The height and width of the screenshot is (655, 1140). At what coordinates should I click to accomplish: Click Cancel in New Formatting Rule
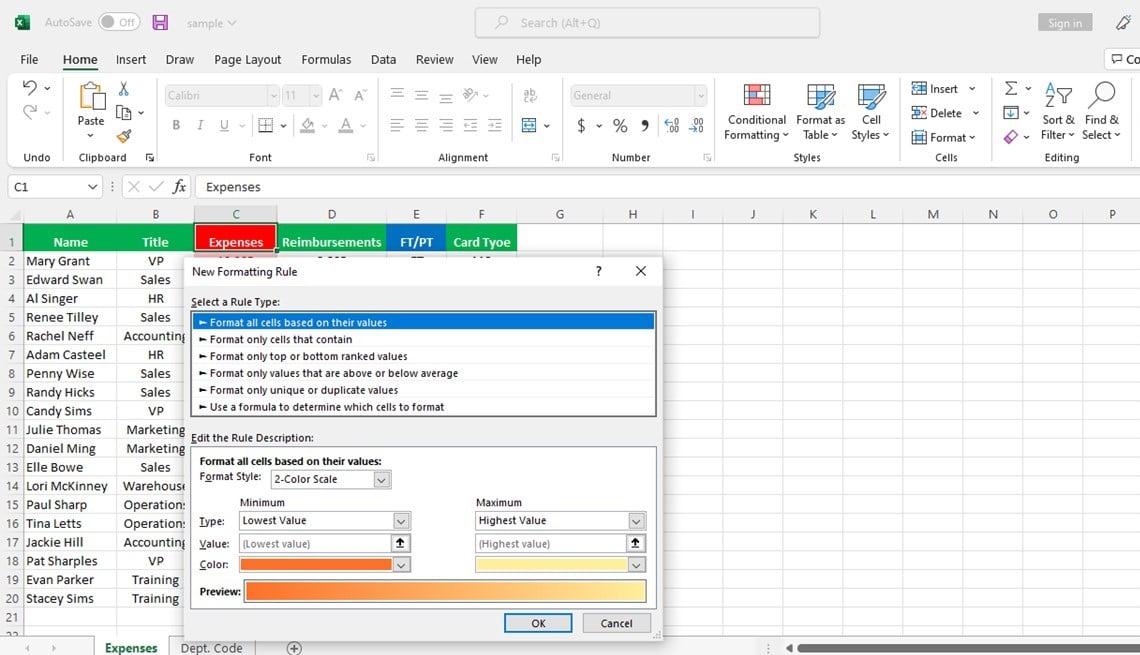coord(617,623)
